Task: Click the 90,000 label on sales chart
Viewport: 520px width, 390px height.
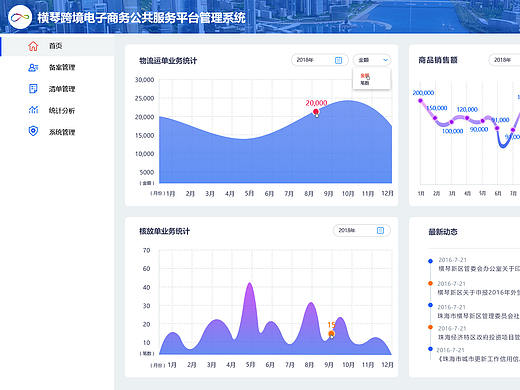Action: pos(479,129)
